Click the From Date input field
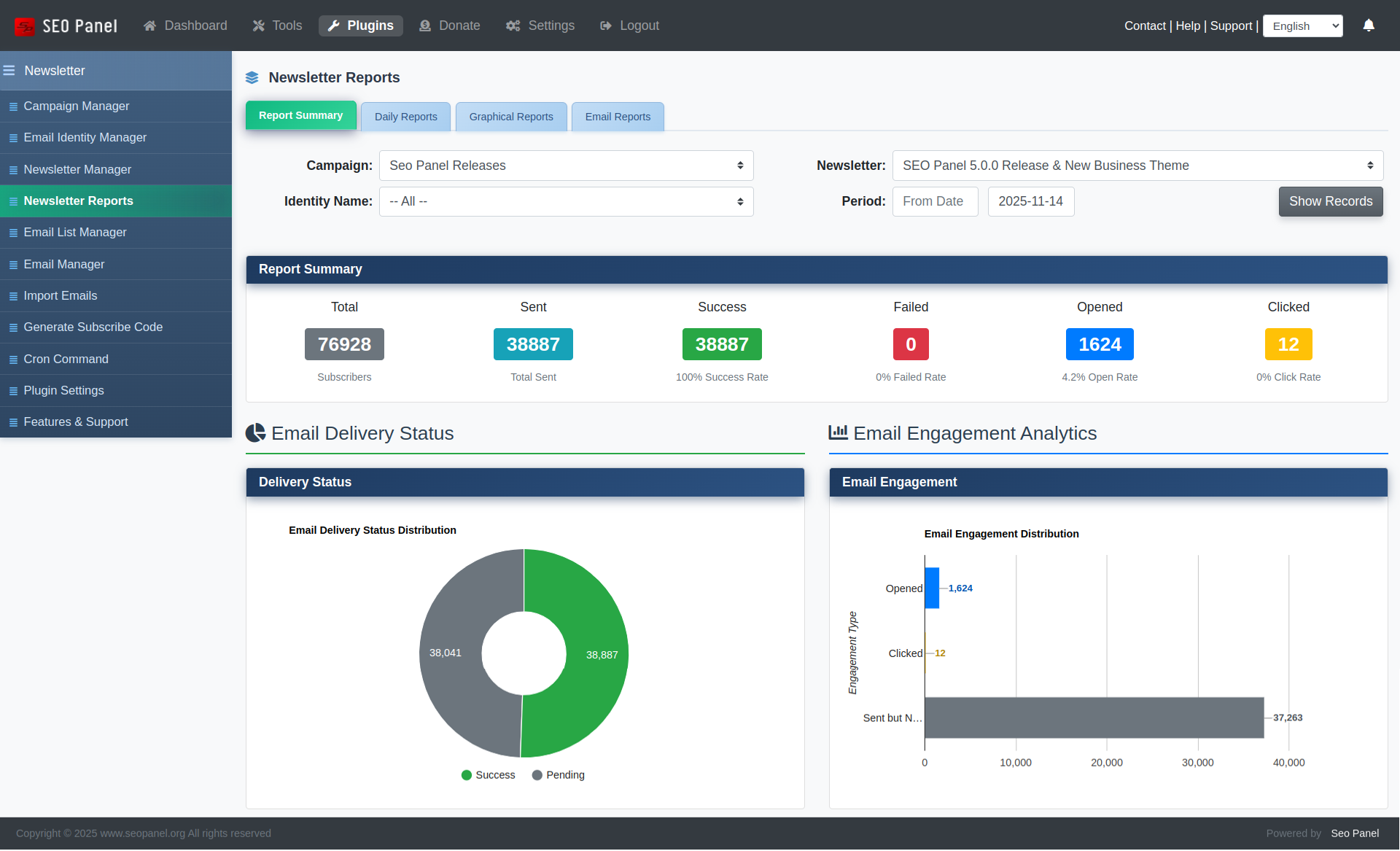1400x851 pixels. (x=935, y=201)
